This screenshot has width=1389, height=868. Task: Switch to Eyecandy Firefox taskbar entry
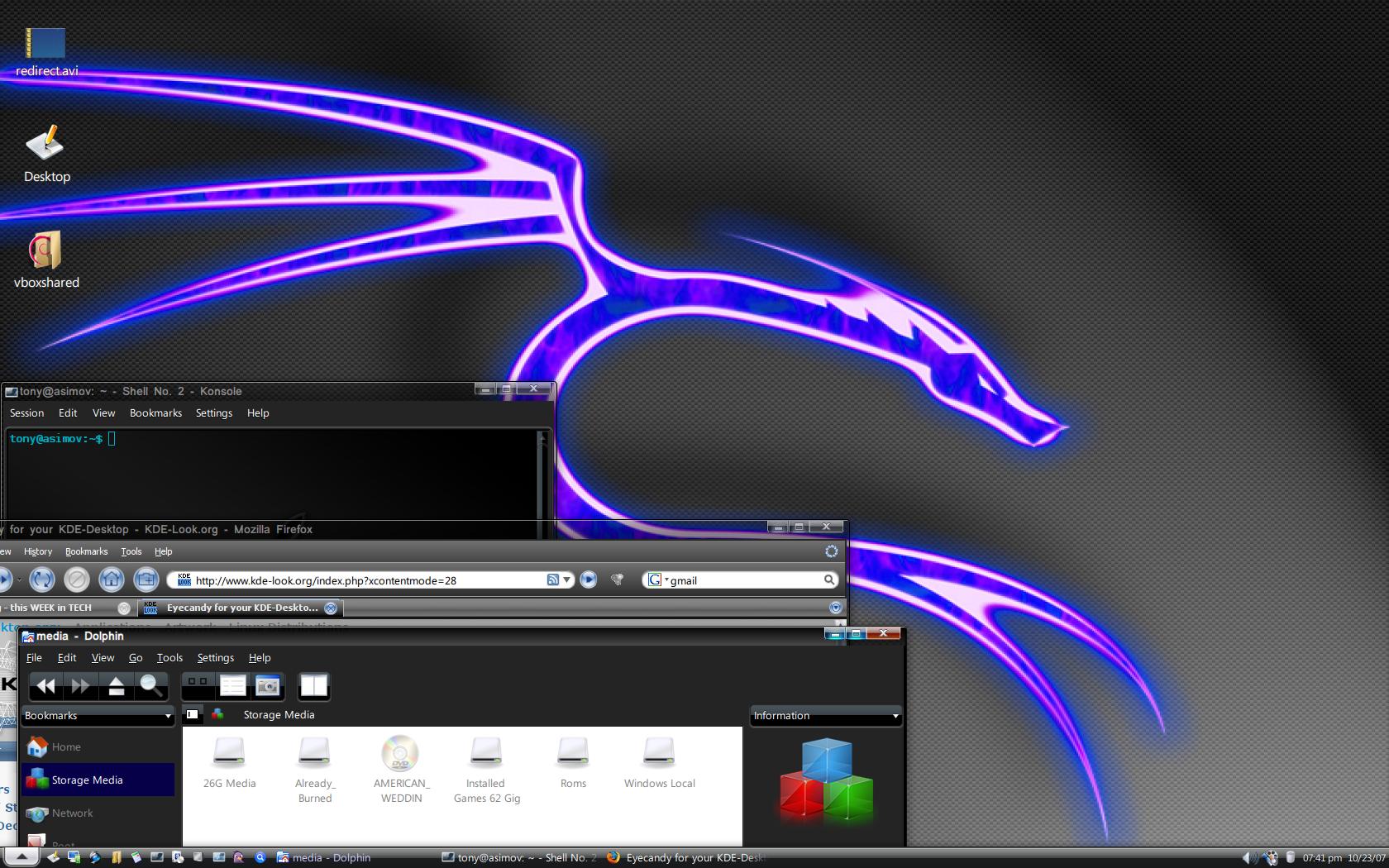(x=685, y=857)
